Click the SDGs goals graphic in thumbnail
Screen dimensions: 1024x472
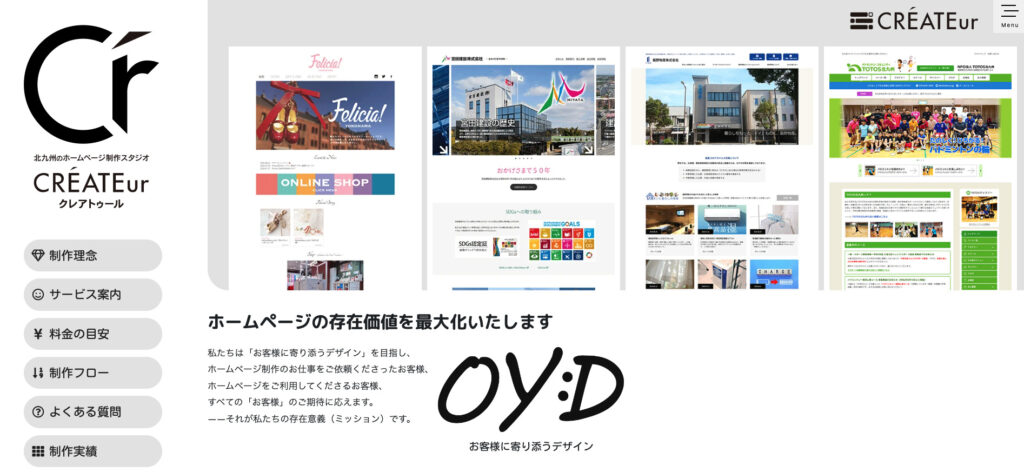(x=562, y=241)
